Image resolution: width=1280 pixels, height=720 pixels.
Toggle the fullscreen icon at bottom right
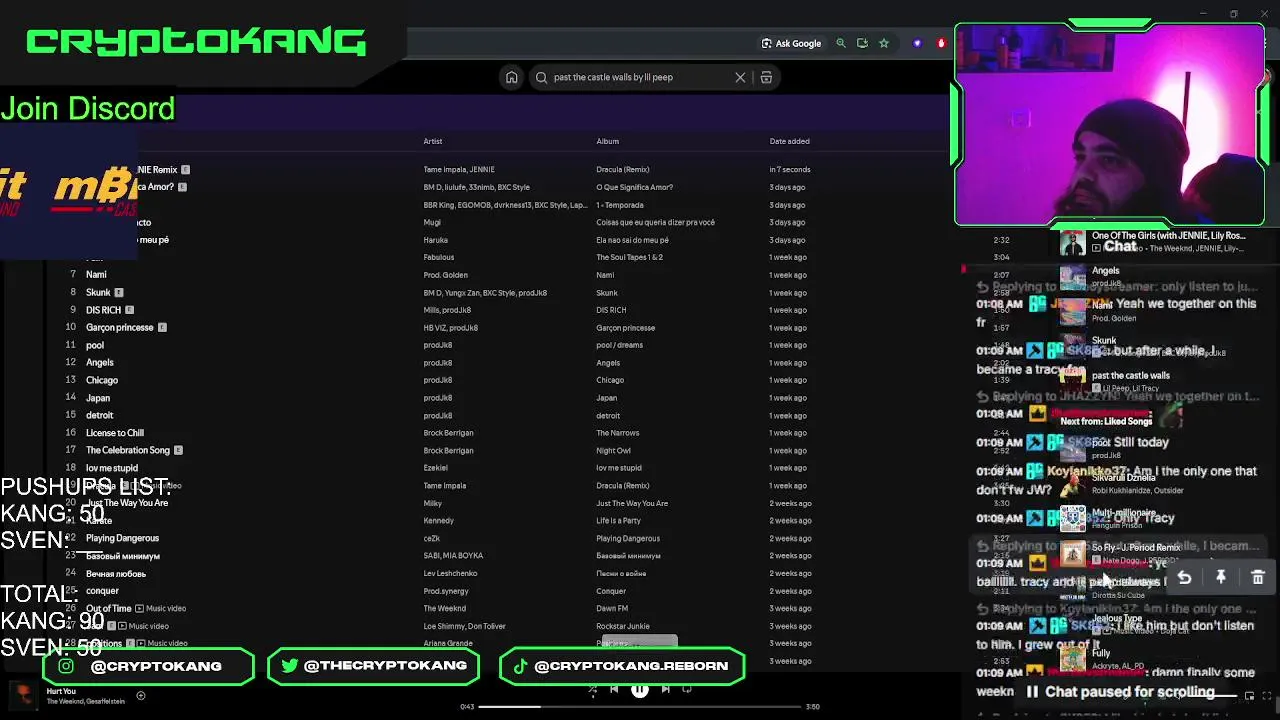coord(1268,696)
